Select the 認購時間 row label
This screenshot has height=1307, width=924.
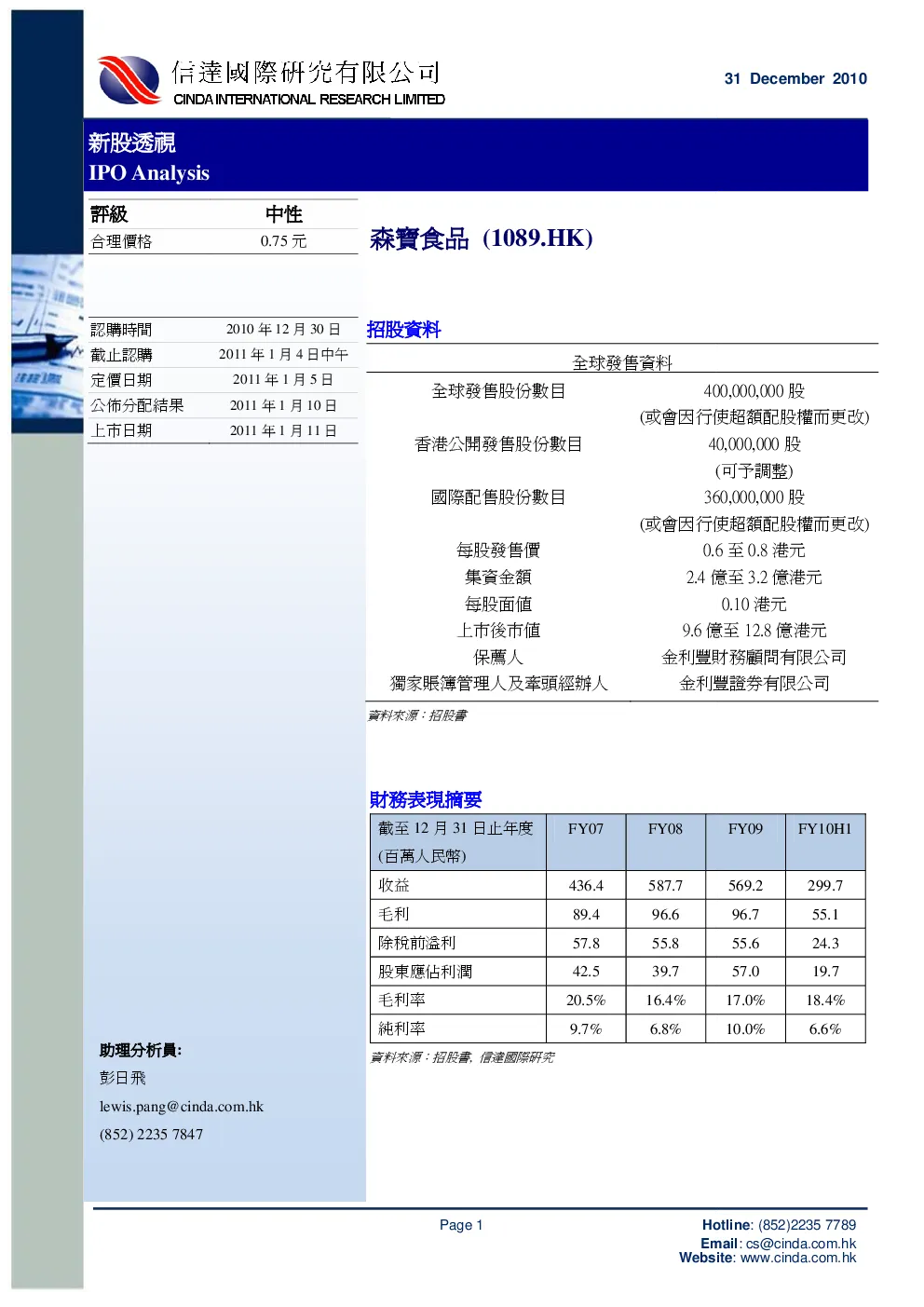pos(121,330)
